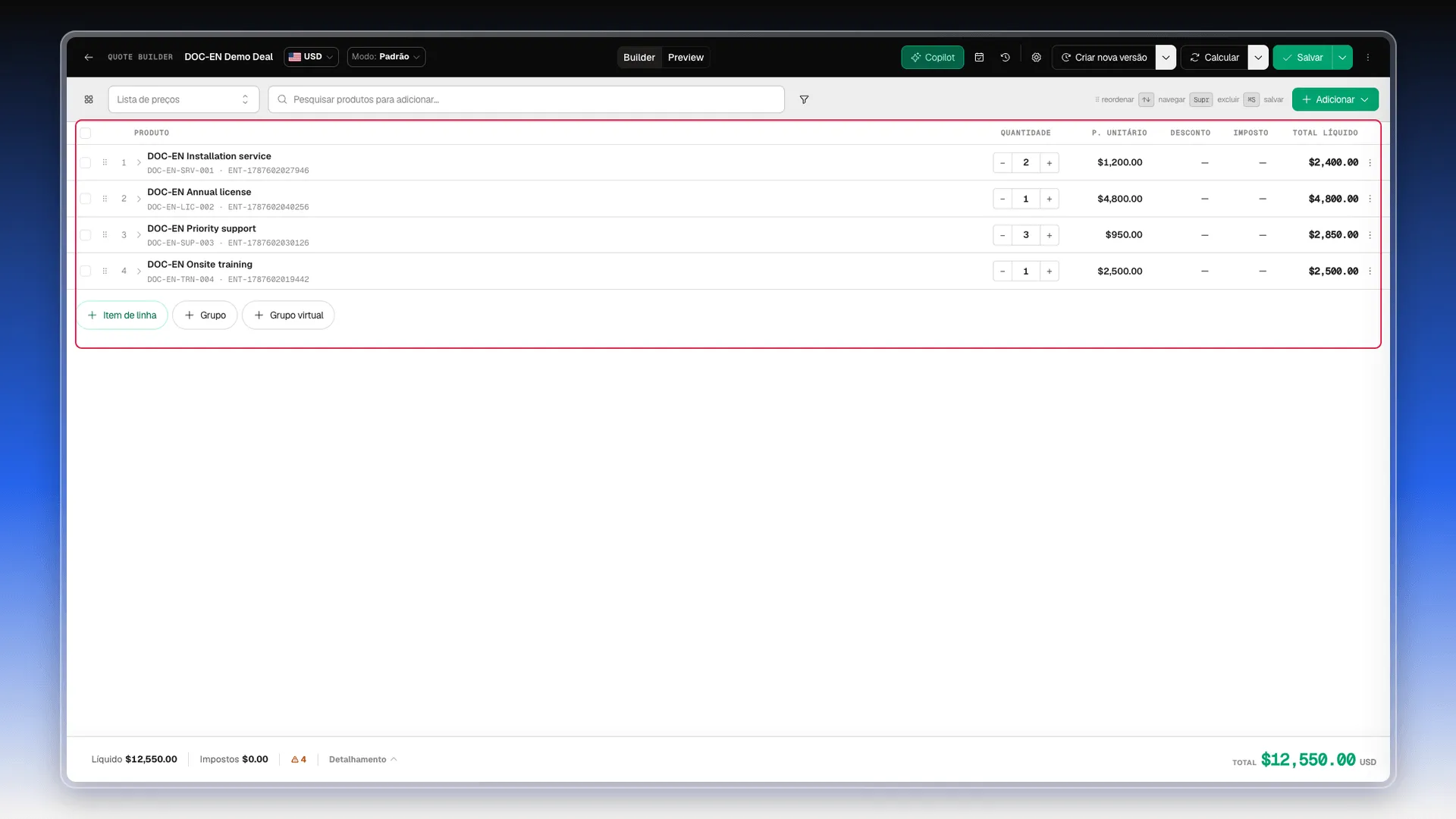Viewport: 1456px width, 819px height.
Task: Open the Modo: Padrão dropdown
Action: 386,57
